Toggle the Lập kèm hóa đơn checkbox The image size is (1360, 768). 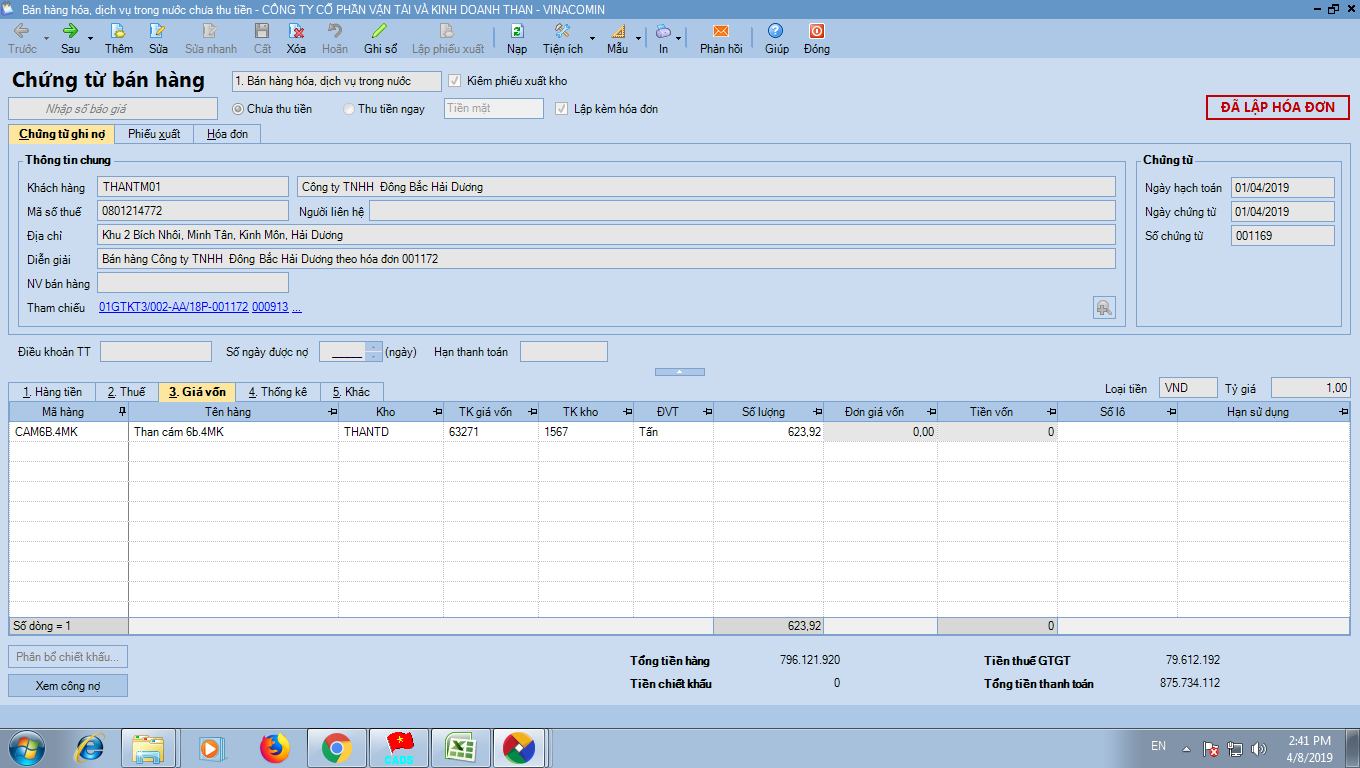pyautogui.click(x=562, y=109)
